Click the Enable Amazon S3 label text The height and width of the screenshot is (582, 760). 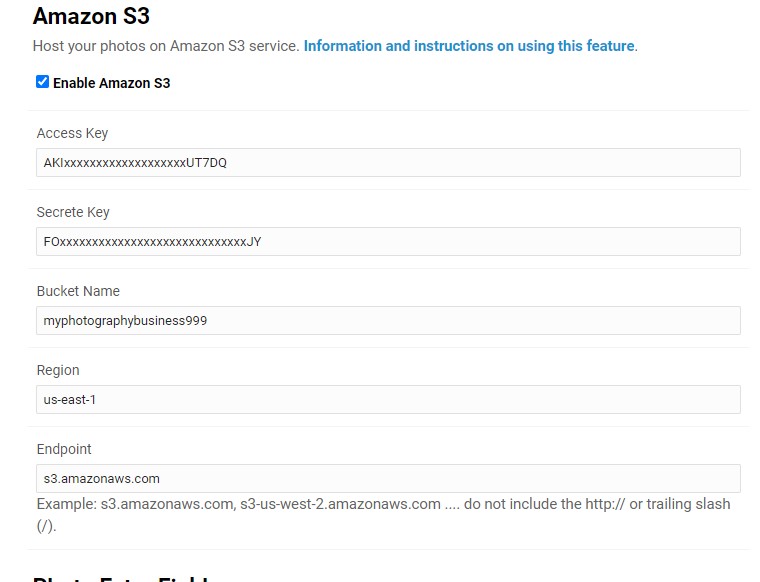click(x=111, y=83)
